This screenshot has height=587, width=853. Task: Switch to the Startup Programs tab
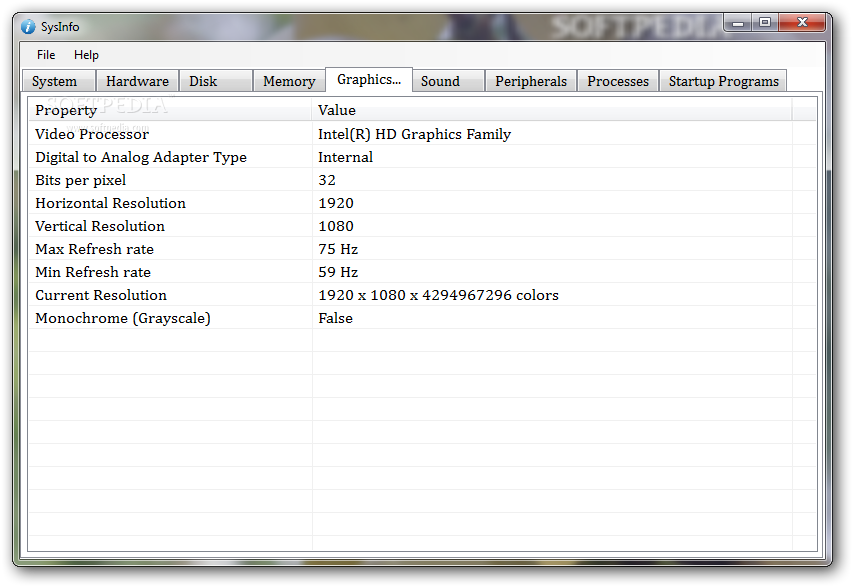723,81
